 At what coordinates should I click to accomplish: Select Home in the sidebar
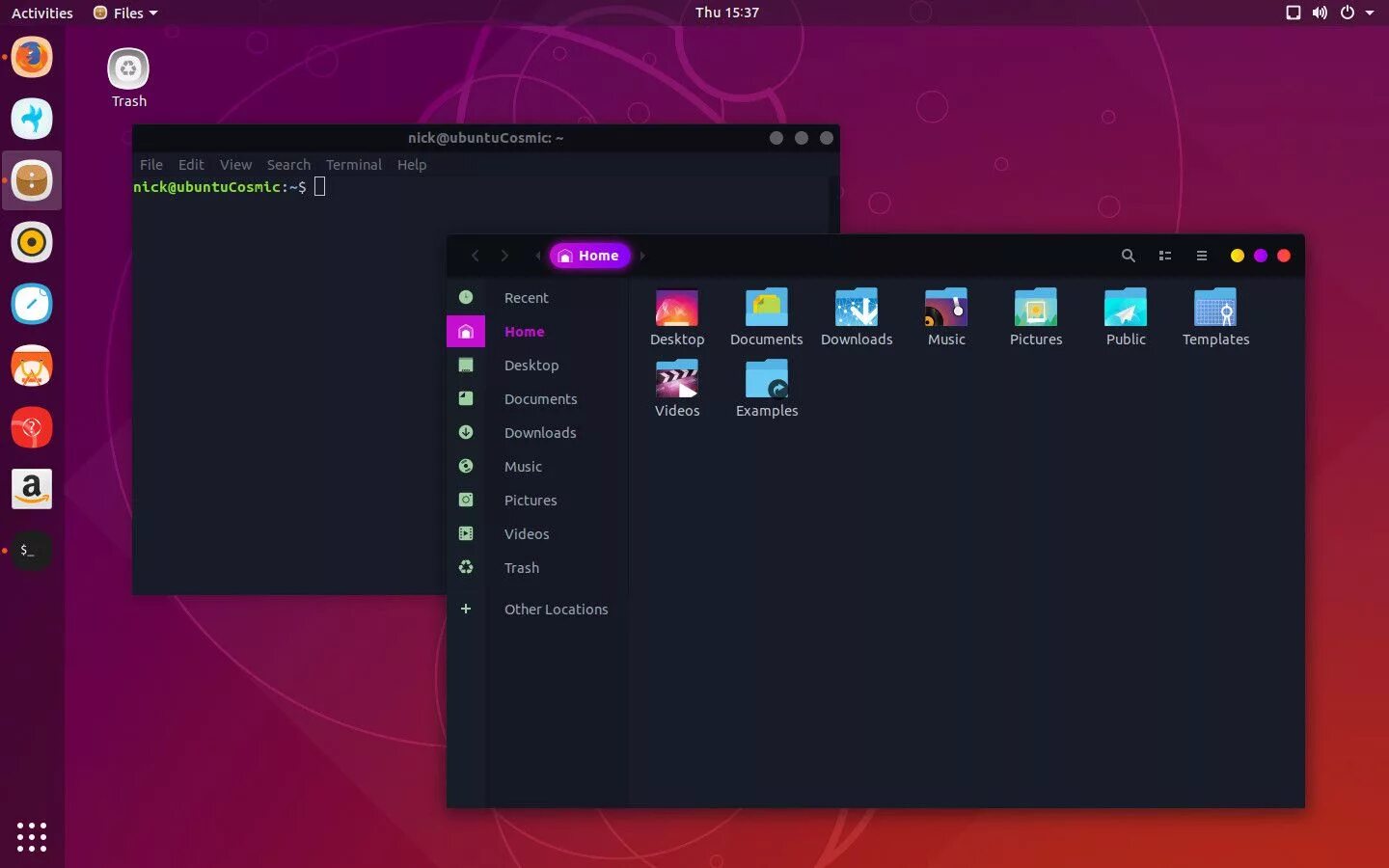click(x=537, y=332)
